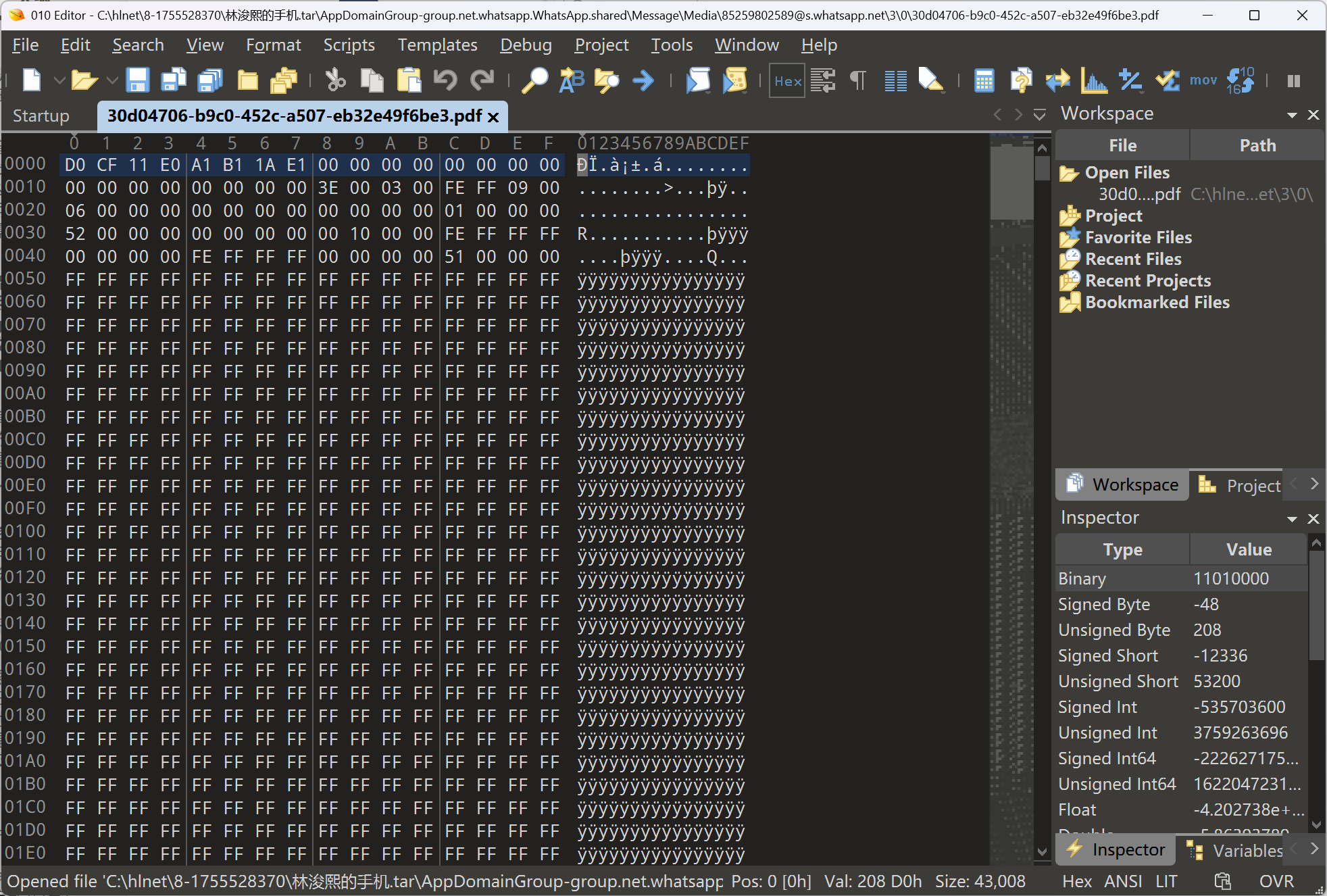
Task: Click the Save file floppy icon
Action: point(137,80)
